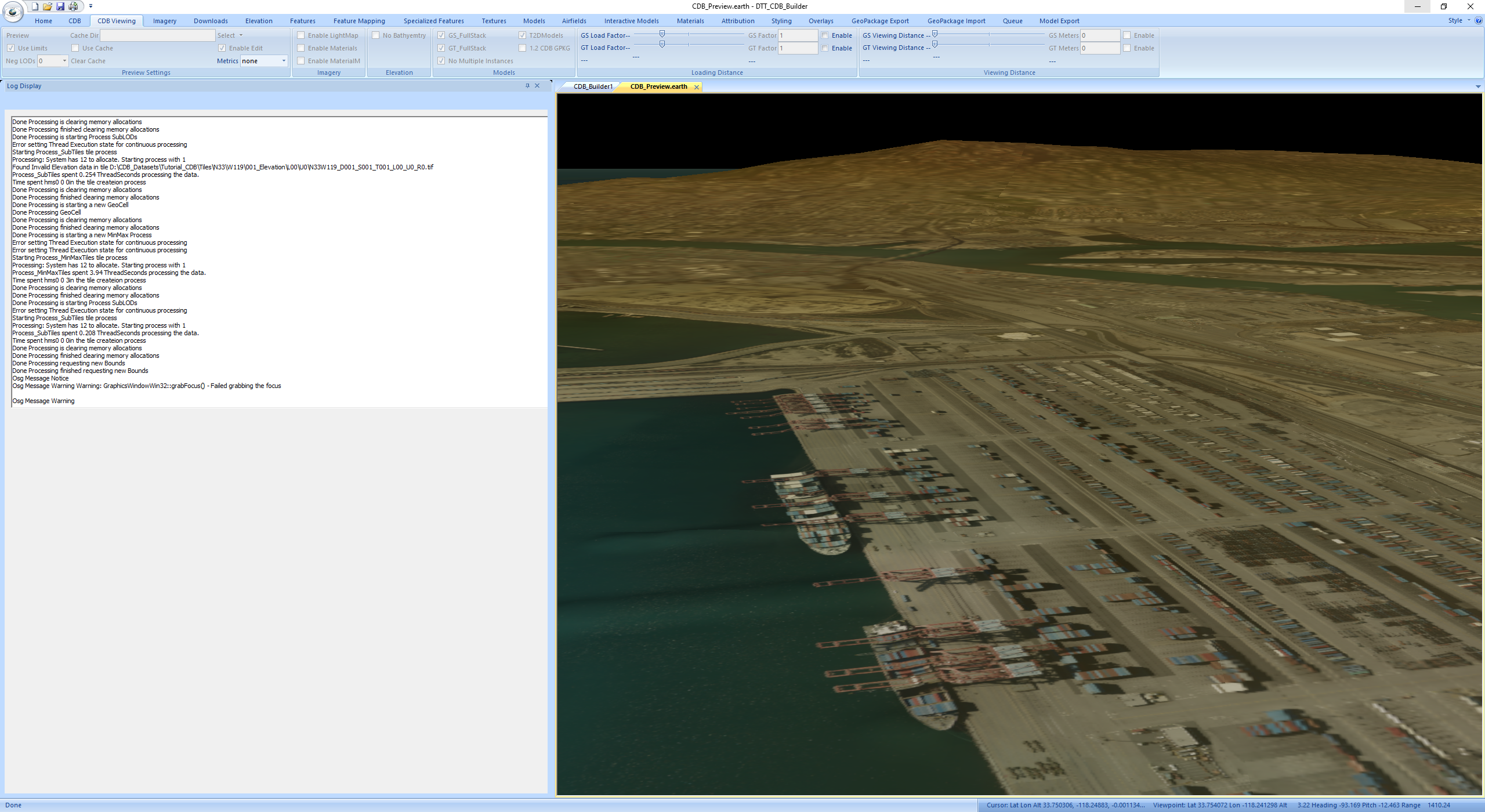Toggle the Use Limits checkbox
Screen dimensions: 1485x812
click(x=10, y=48)
